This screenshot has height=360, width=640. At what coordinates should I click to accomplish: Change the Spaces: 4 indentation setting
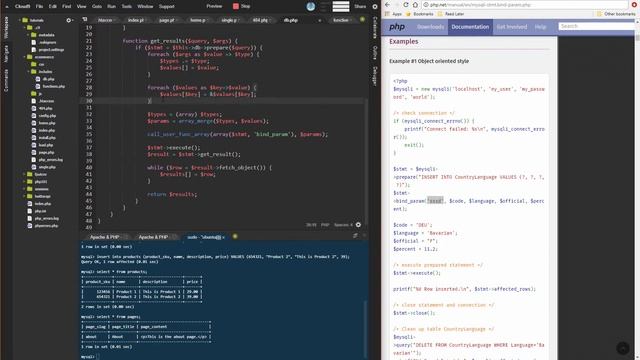(x=343, y=225)
